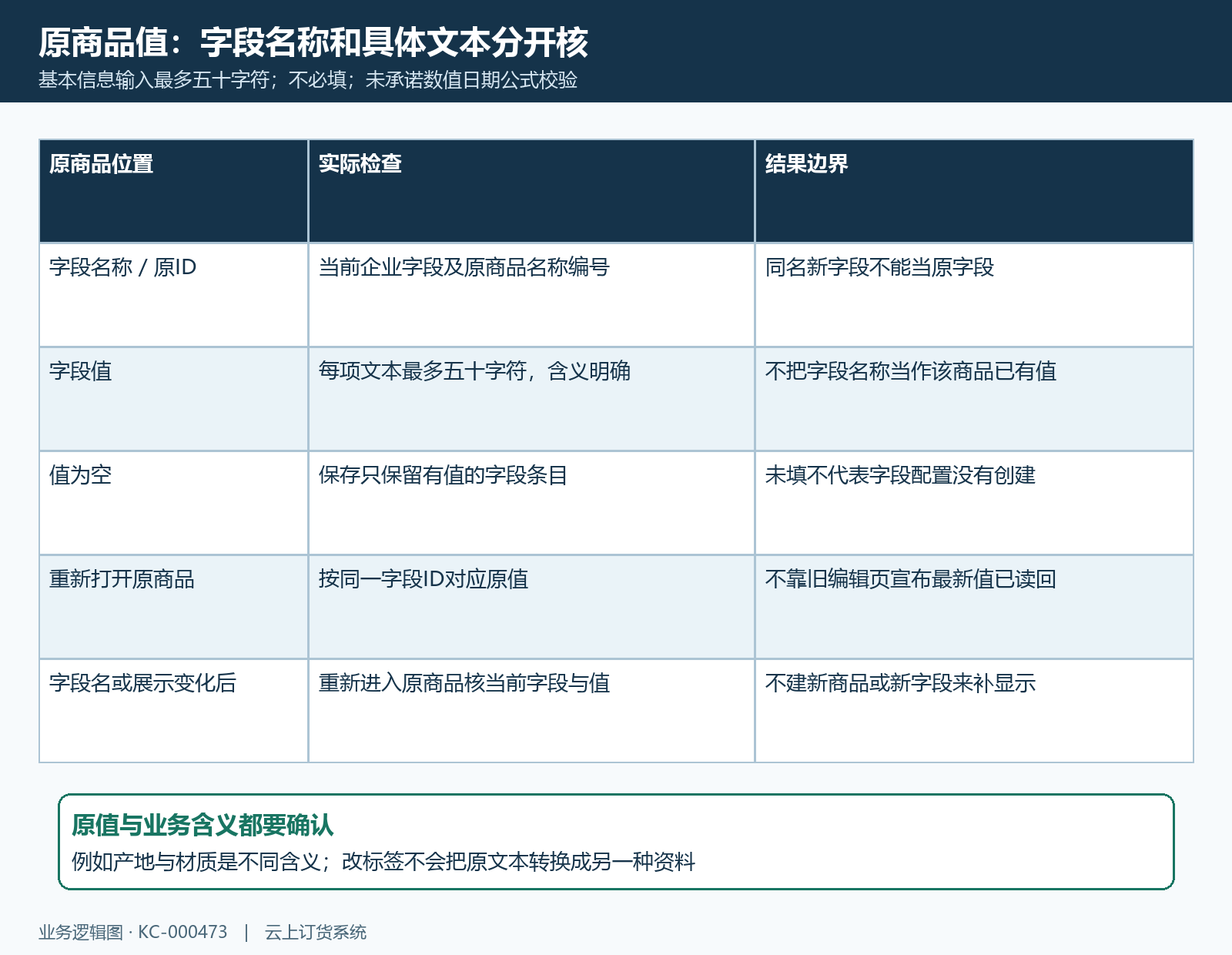Select the 字段名或展示变化后 row label
Image resolution: width=1232 pixels, height=955 pixels.
[x=174, y=711]
